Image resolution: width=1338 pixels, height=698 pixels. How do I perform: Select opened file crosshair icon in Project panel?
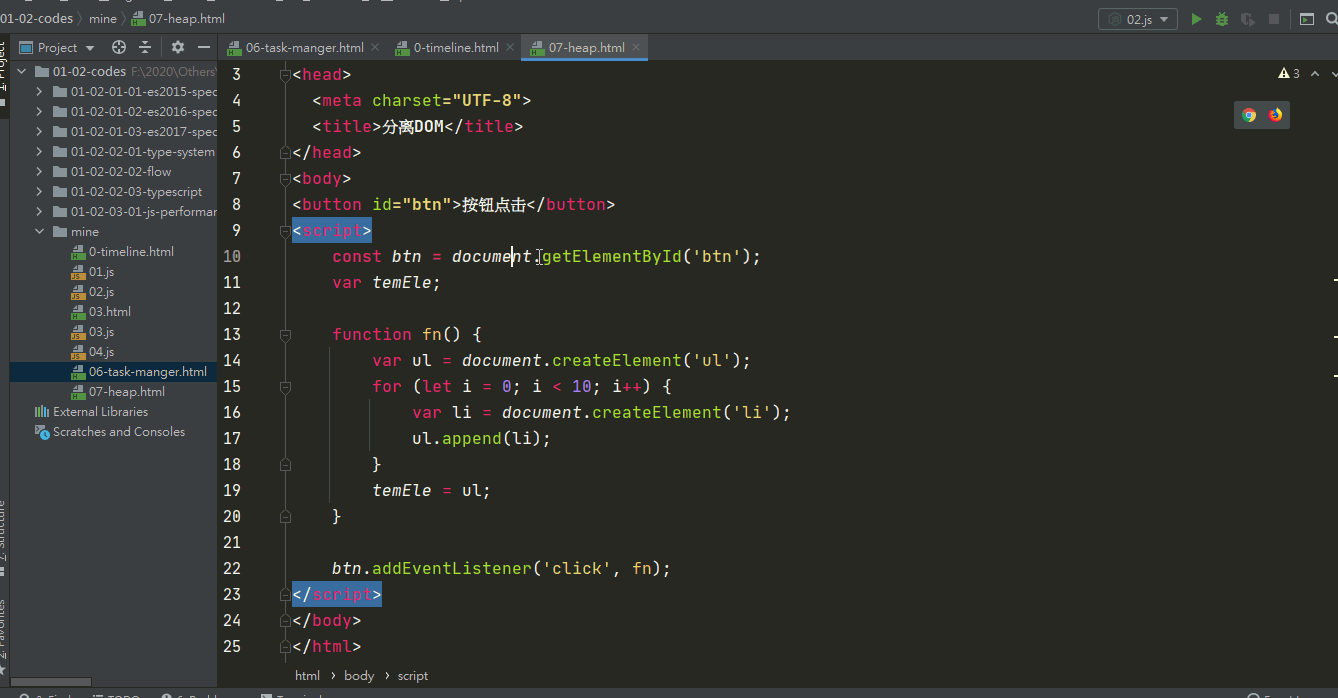[119, 47]
